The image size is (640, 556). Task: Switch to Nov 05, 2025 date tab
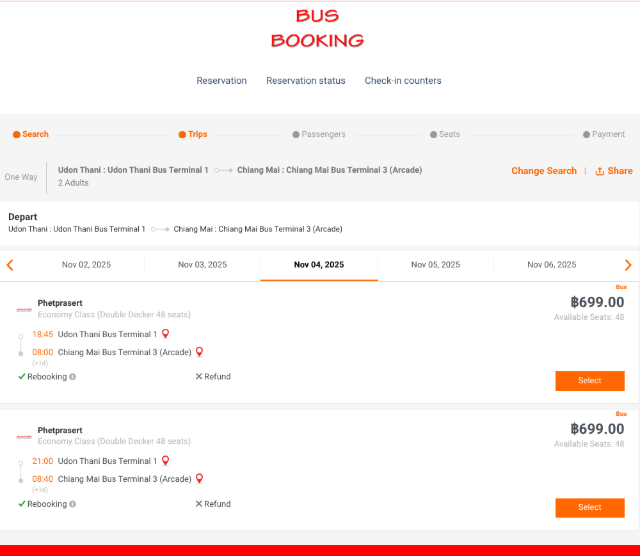point(435,265)
